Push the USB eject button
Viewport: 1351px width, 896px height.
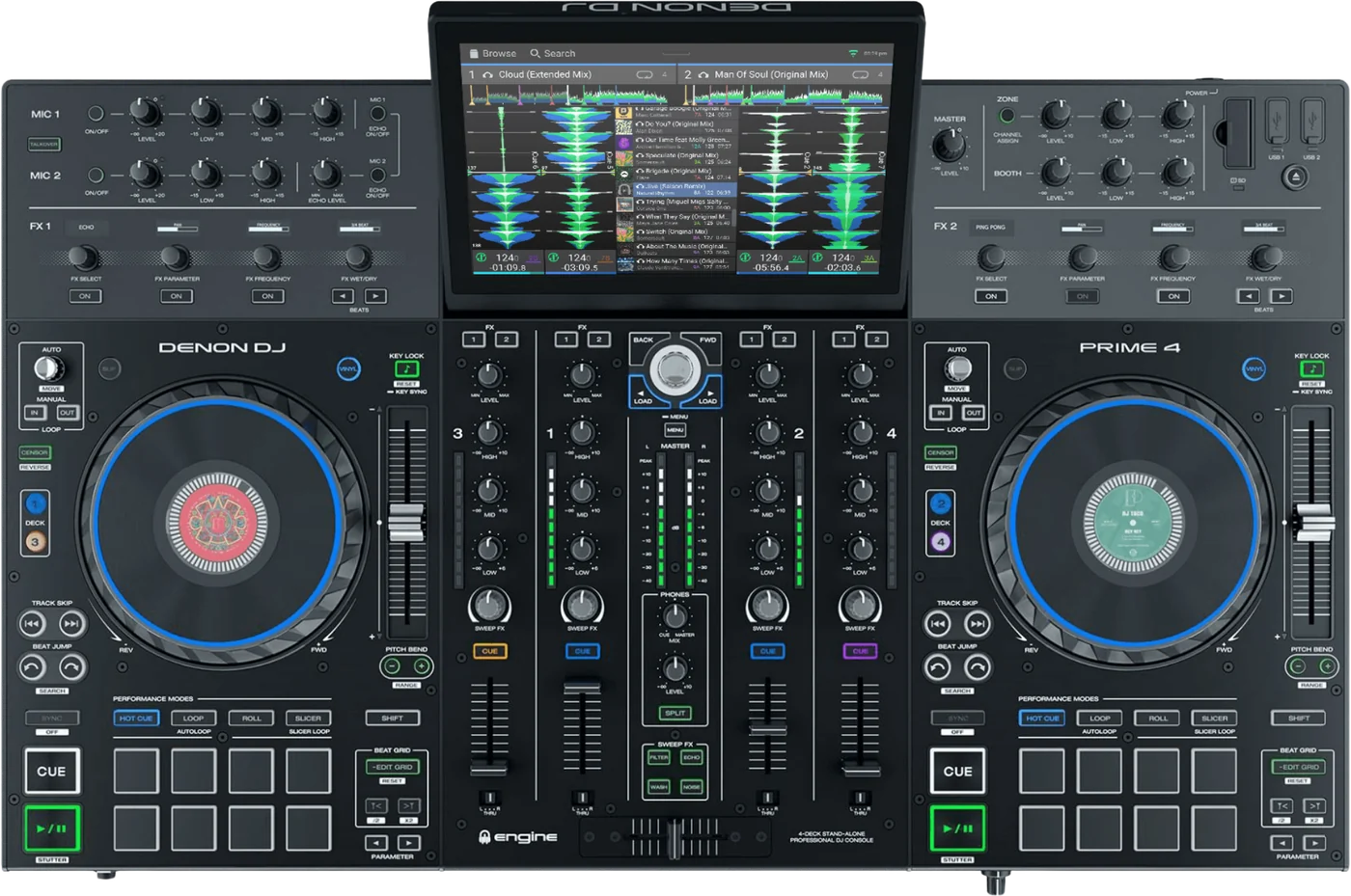point(1295,177)
